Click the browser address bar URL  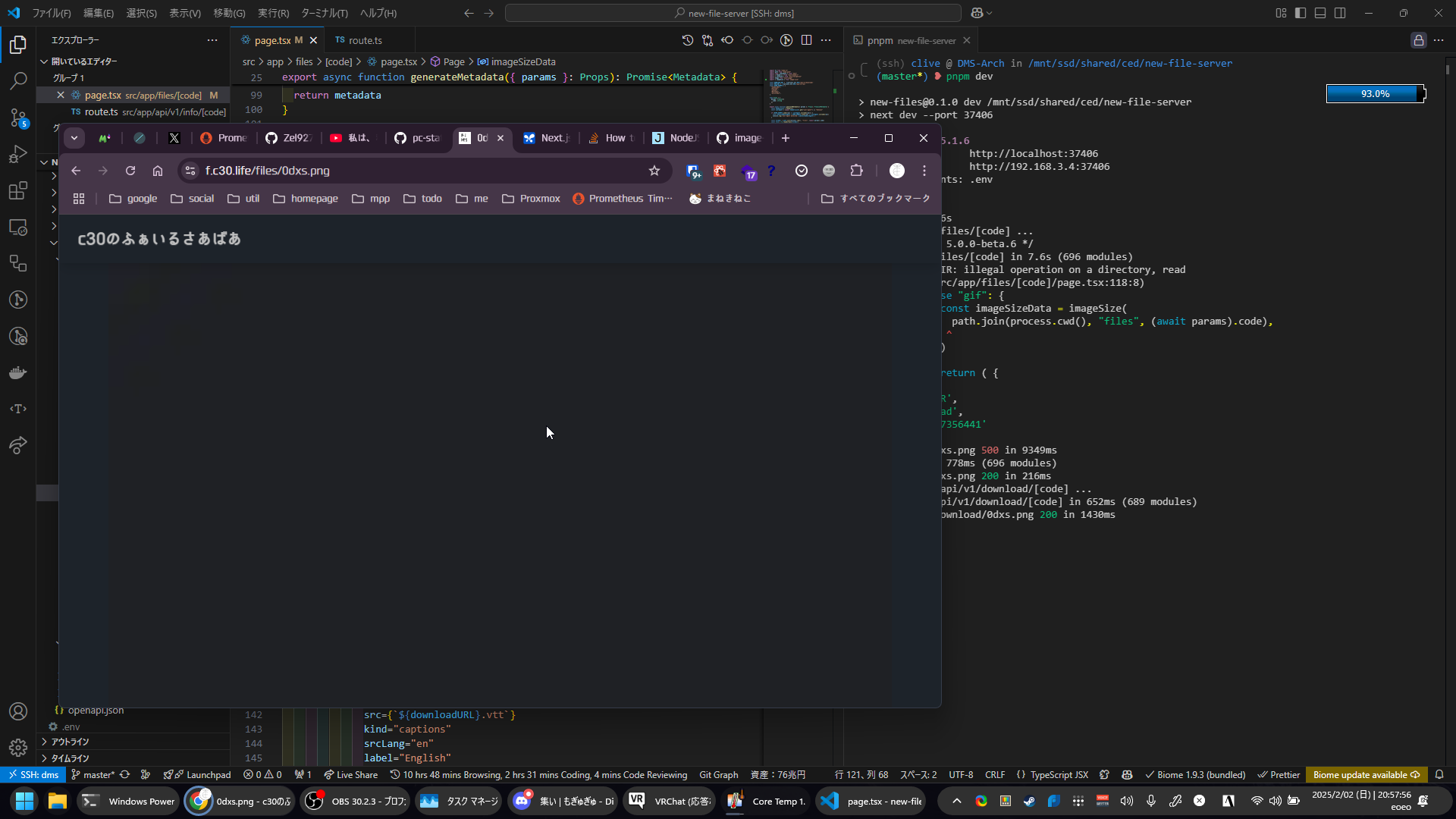coord(267,171)
